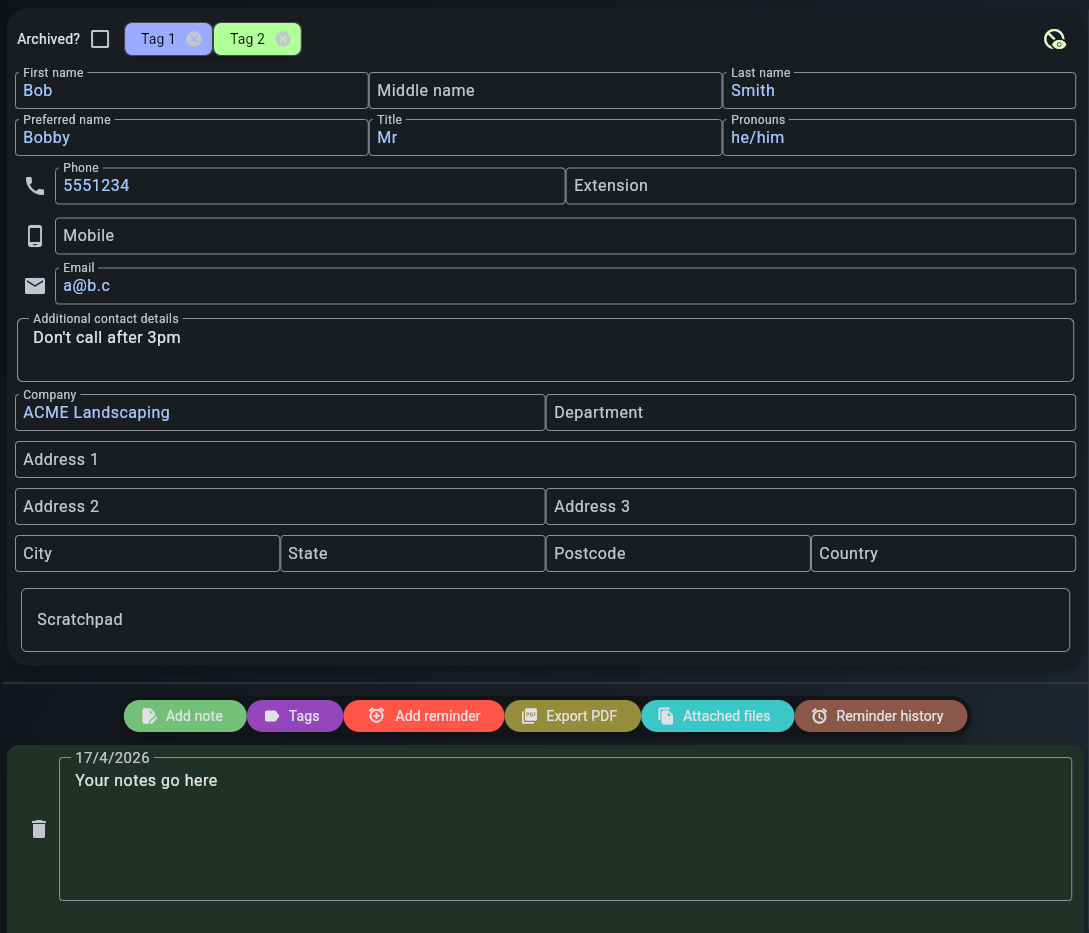Focus the City field

click(147, 554)
